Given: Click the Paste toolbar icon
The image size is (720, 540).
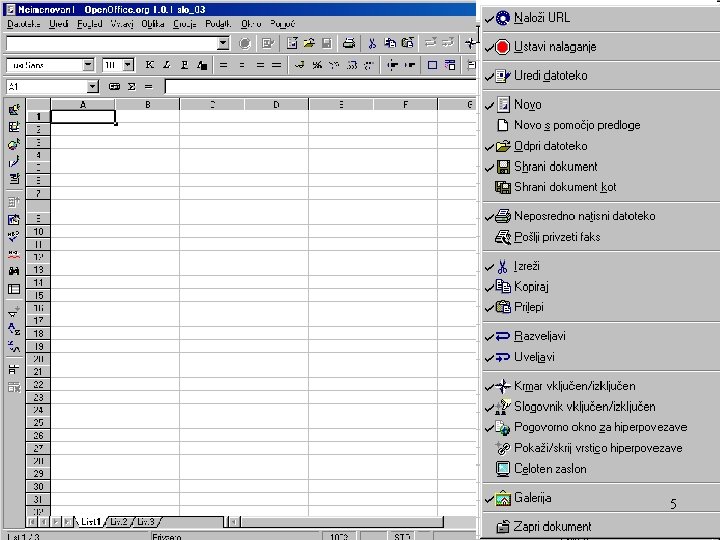Looking at the screenshot, I should [x=407, y=44].
